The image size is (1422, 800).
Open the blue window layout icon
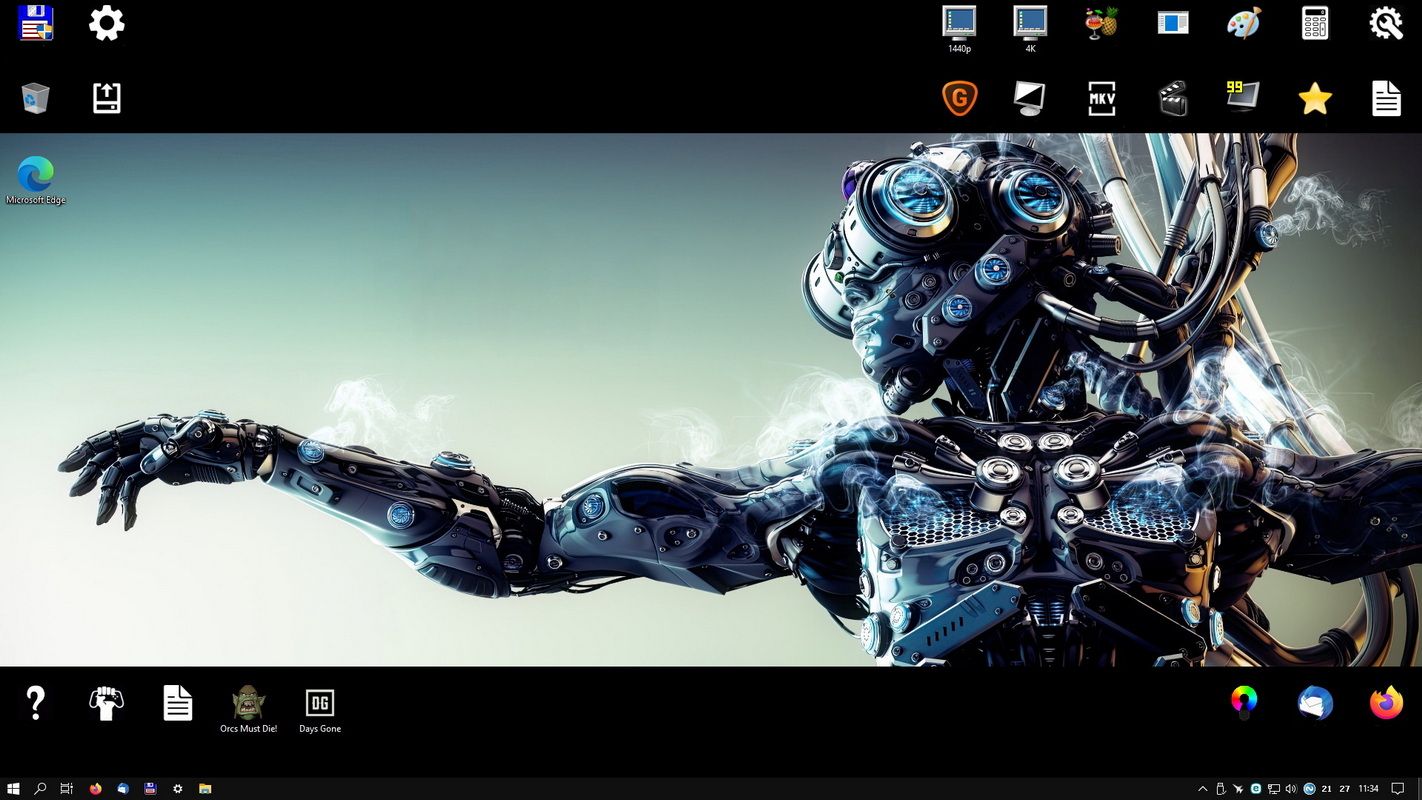click(1173, 23)
